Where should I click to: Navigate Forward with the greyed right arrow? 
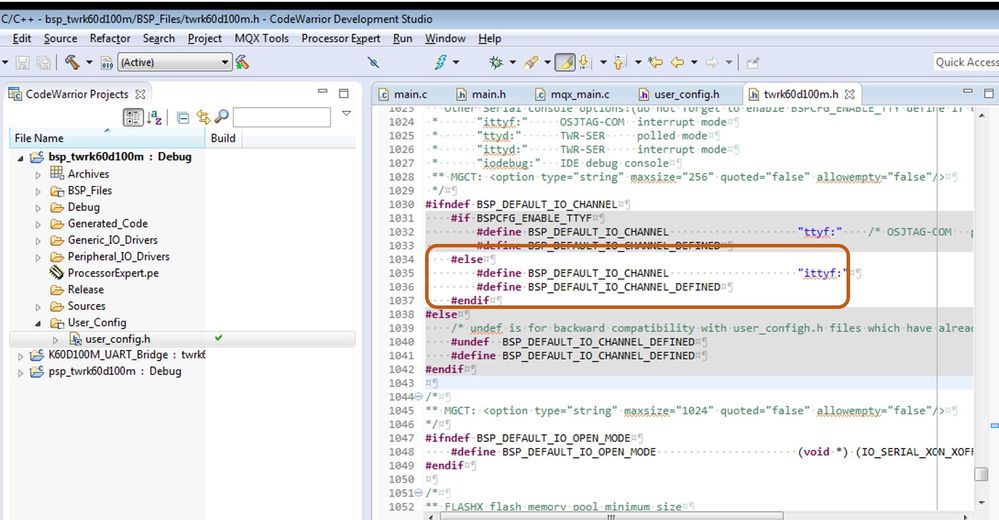coord(712,62)
